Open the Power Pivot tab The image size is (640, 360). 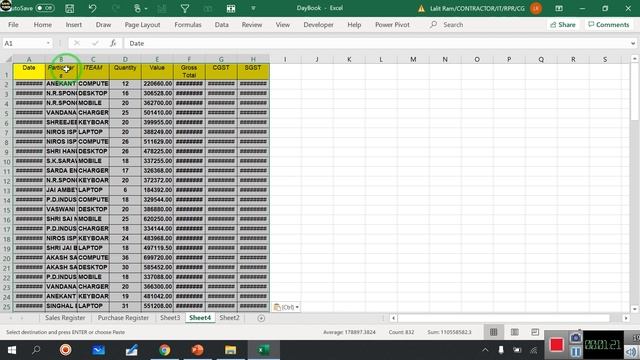tap(392, 24)
